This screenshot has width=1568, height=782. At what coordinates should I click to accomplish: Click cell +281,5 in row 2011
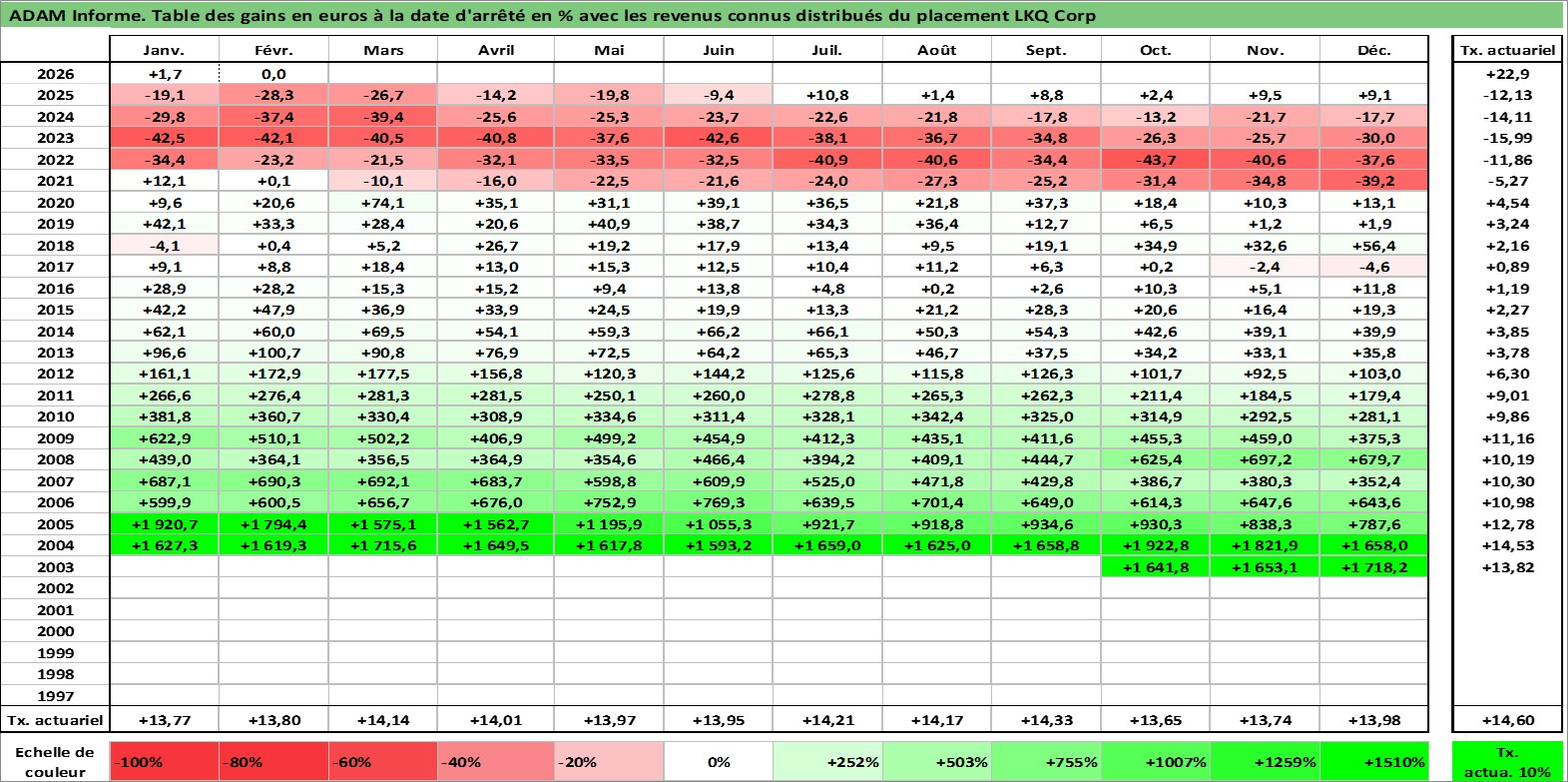496,395
